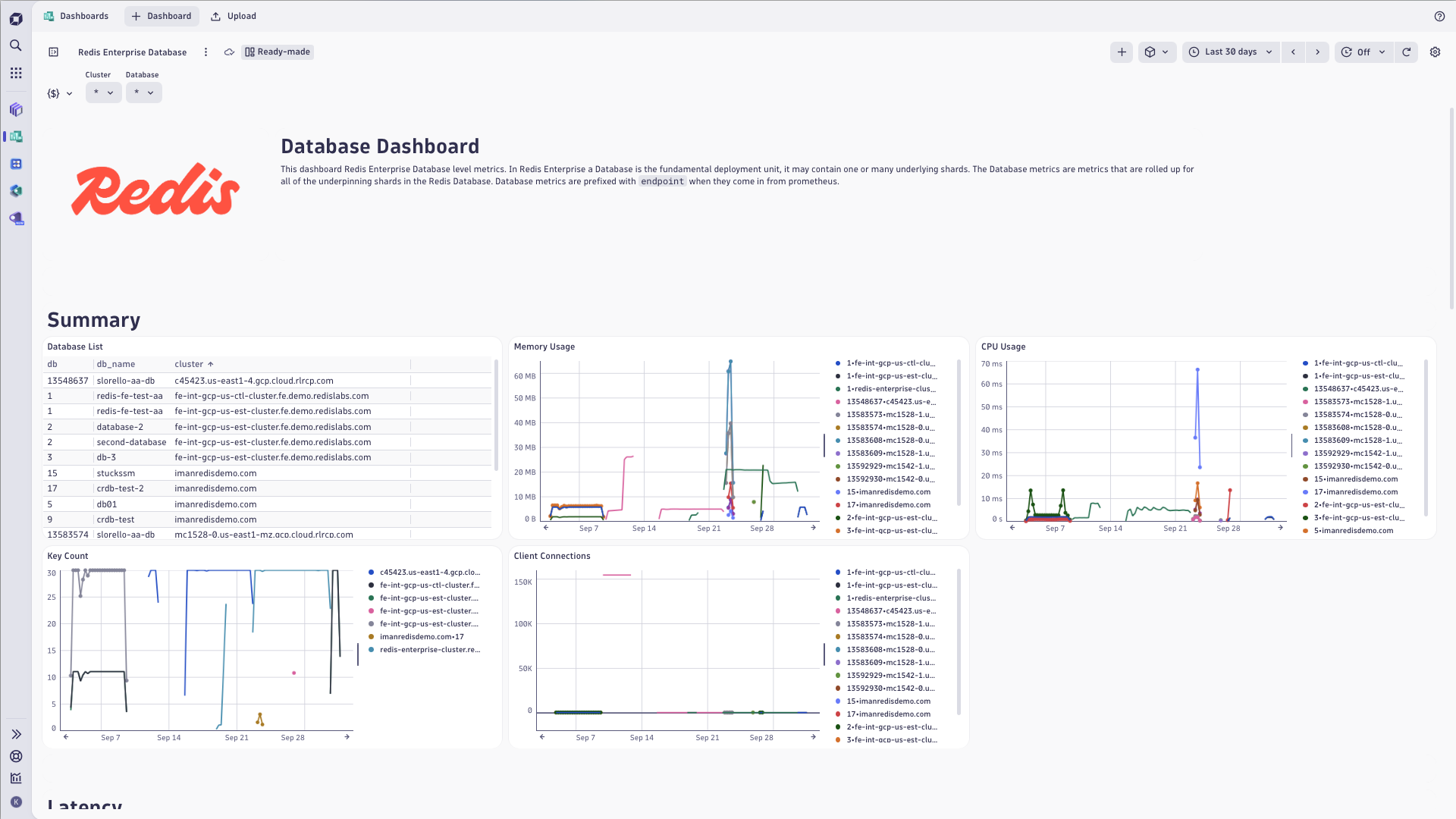
Task: Open the Grafana search
Action: point(15,45)
